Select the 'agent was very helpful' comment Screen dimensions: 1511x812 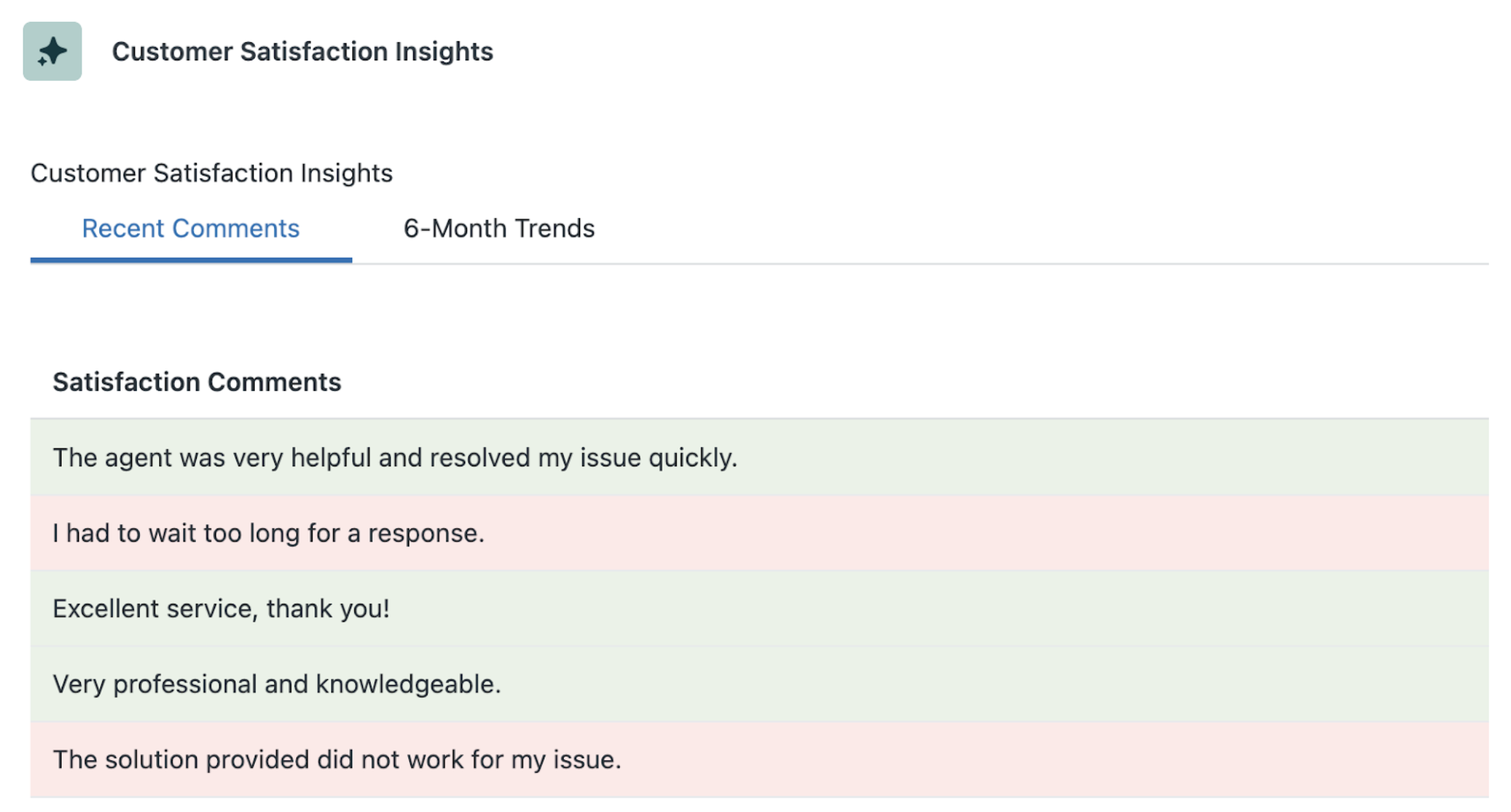pos(759,457)
